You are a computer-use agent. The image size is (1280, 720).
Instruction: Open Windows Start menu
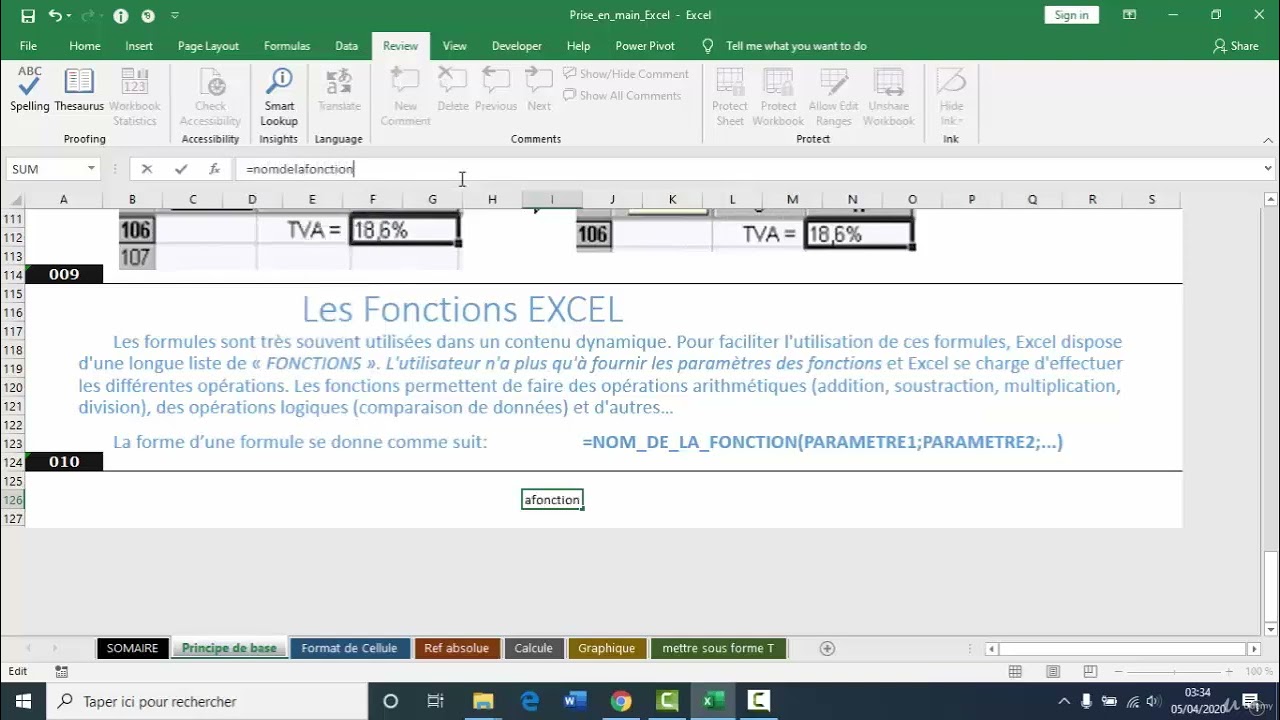pyautogui.click(x=23, y=701)
